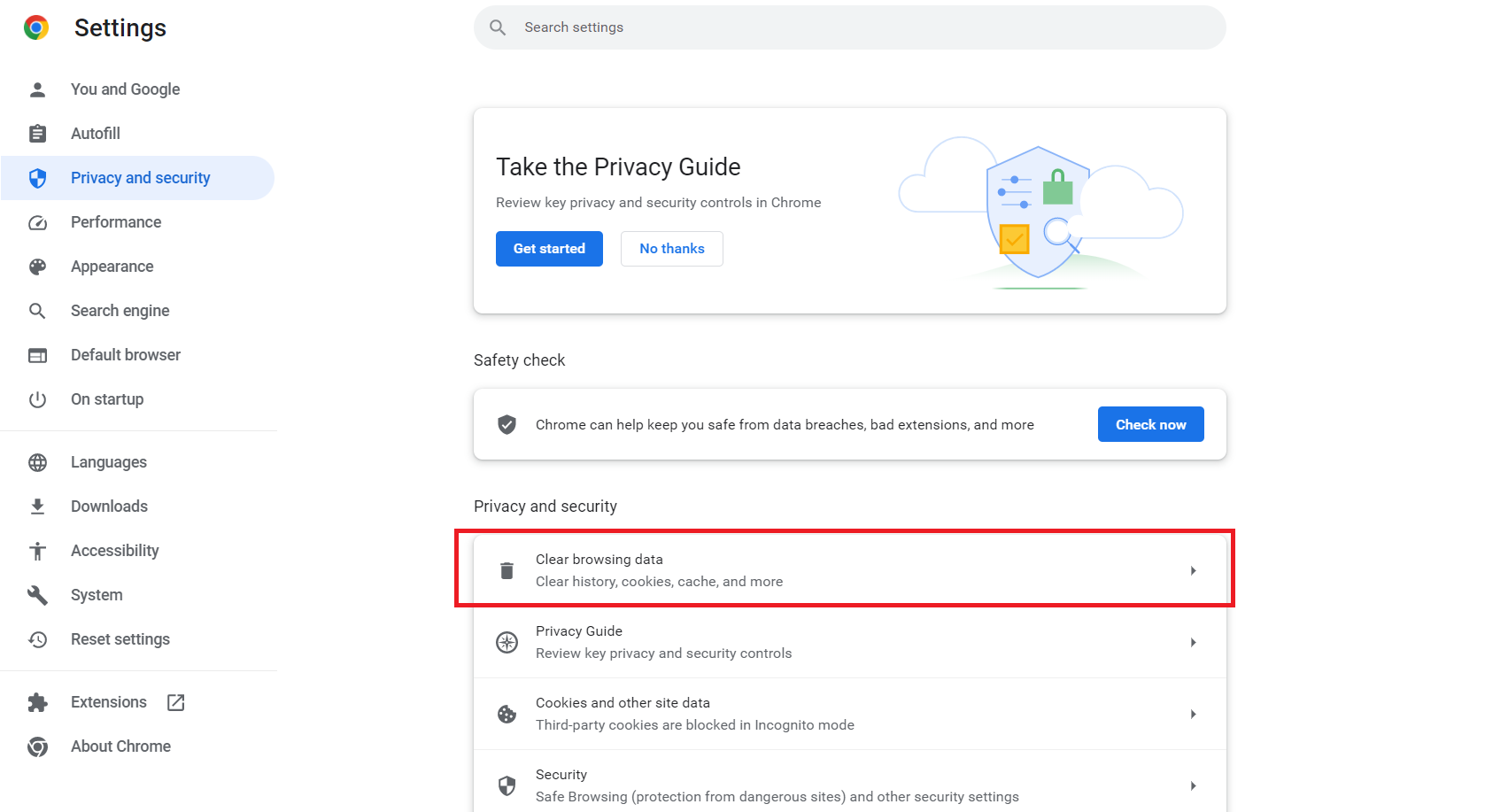The height and width of the screenshot is (812, 1485).
Task: Start the Privacy Guide with Get started
Action: (549, 249)
